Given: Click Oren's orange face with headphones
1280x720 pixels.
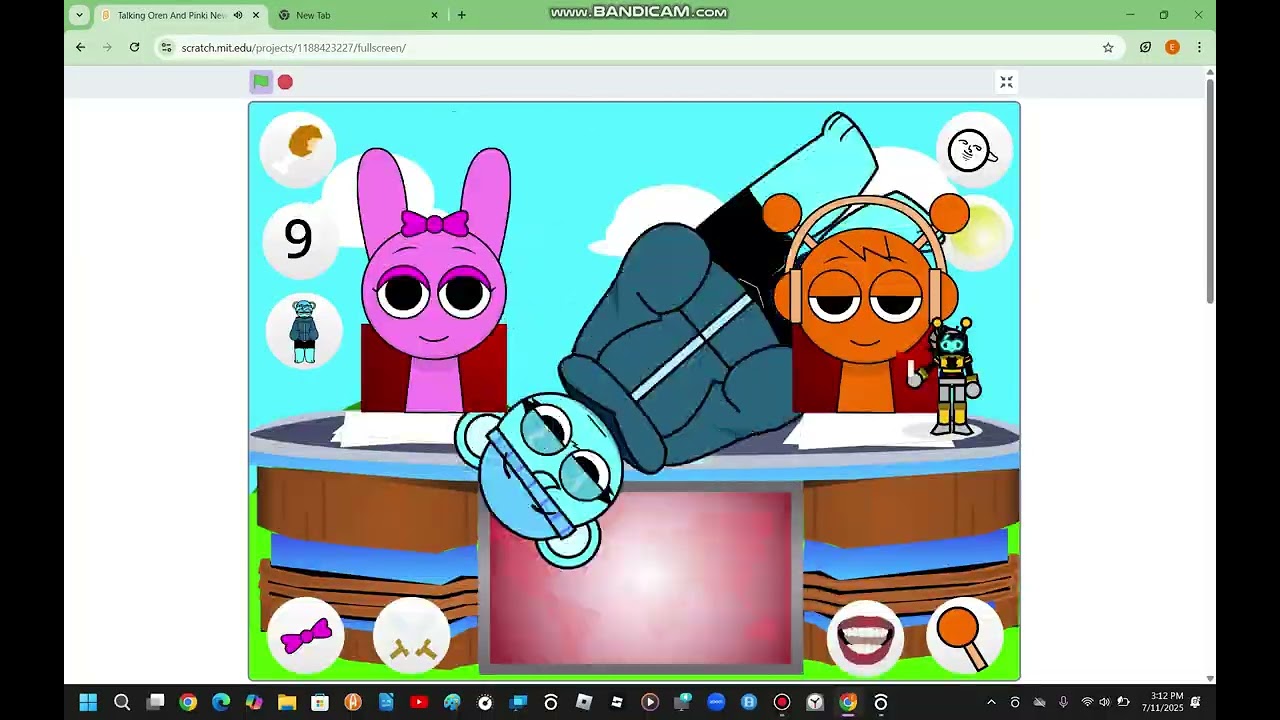Looking at the screenshot, I should pos(867,295).
